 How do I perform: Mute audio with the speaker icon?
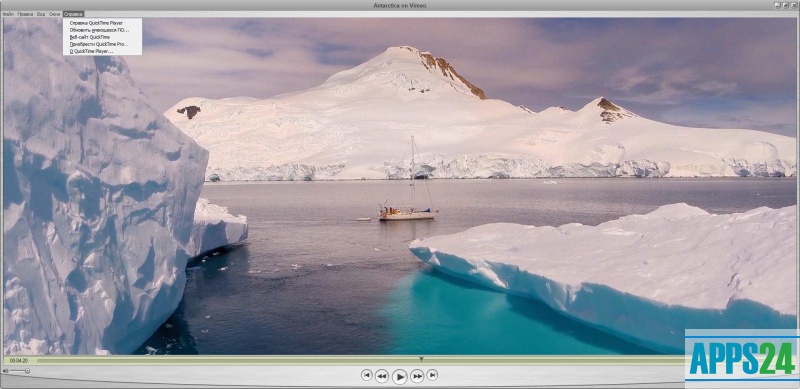pos(6,371)
